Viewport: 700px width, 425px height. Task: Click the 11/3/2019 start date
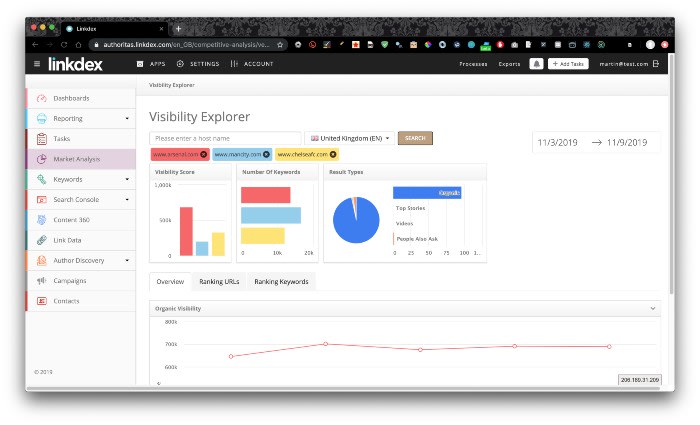click(x=557, y=143)
